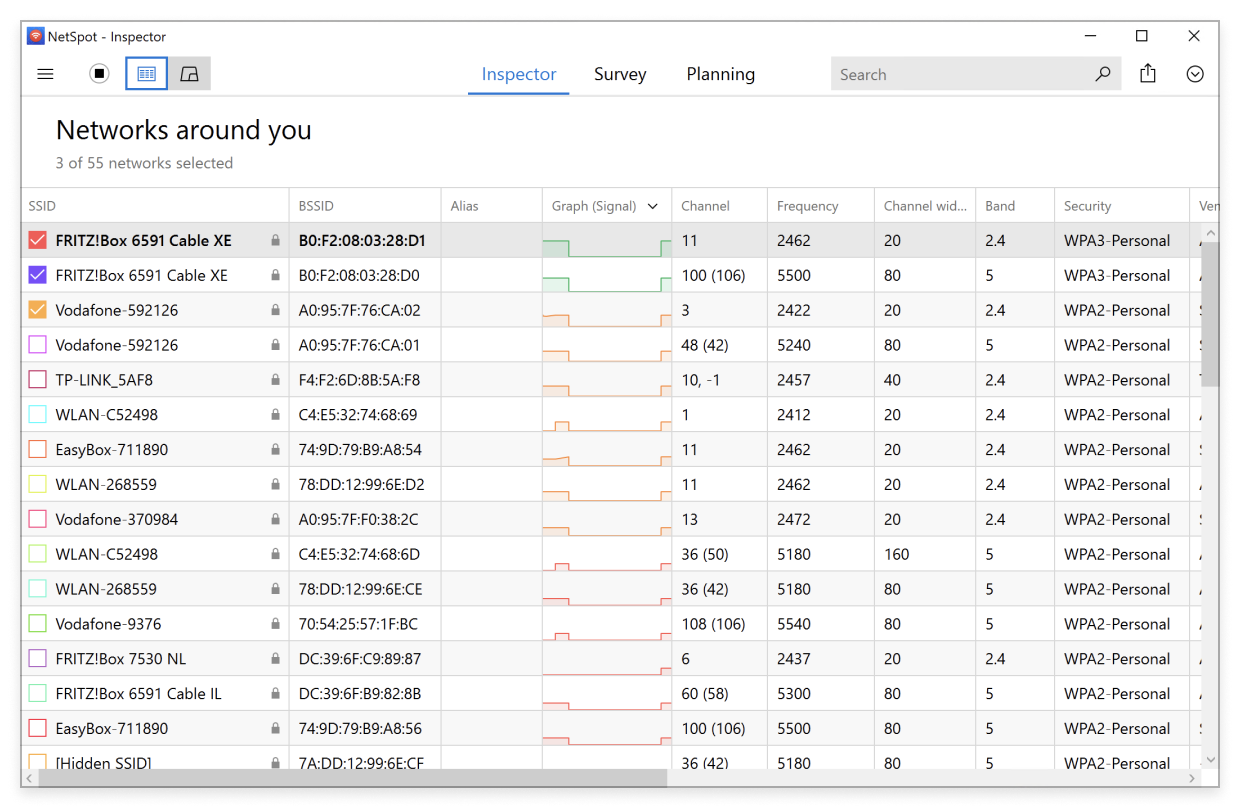Click the NetSpot app logo in title bar

(x=35, y=36)
